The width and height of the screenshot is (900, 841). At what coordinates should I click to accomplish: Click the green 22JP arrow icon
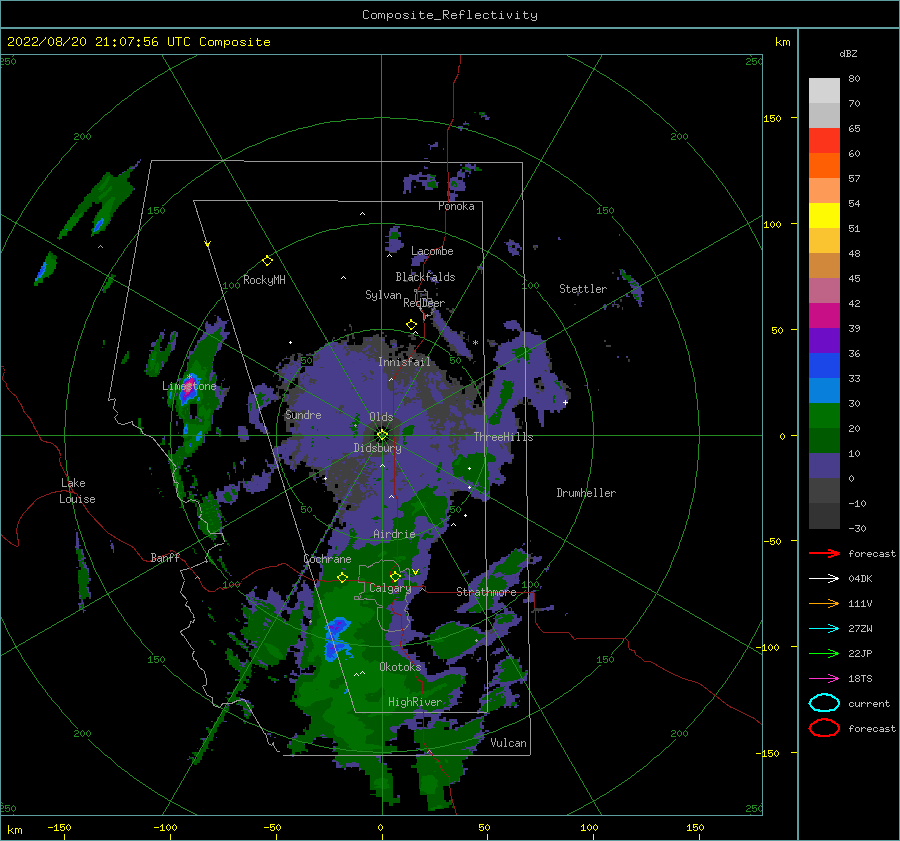tap(824, 653)
